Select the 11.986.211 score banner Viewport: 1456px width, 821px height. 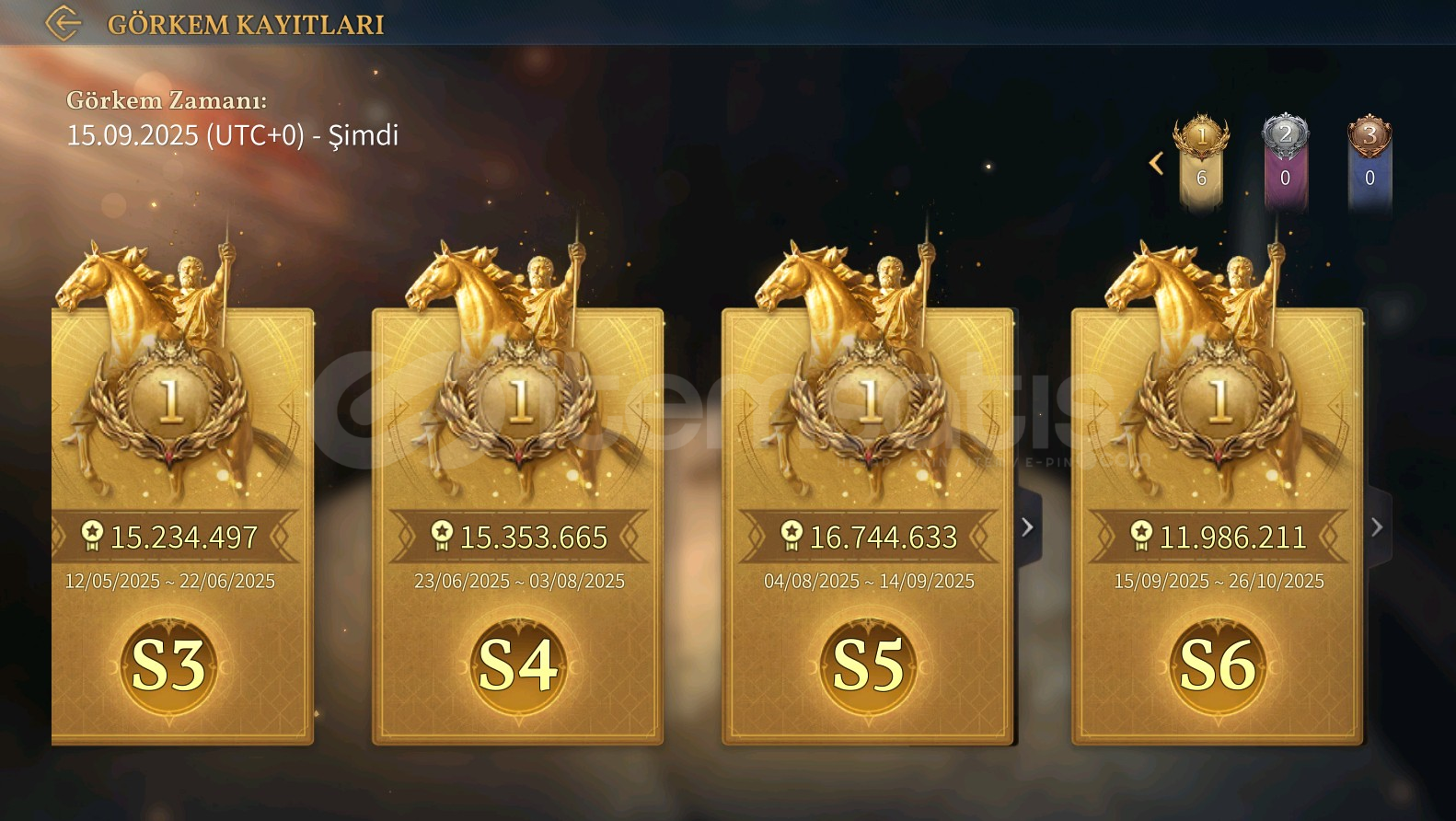(1218, 537)
